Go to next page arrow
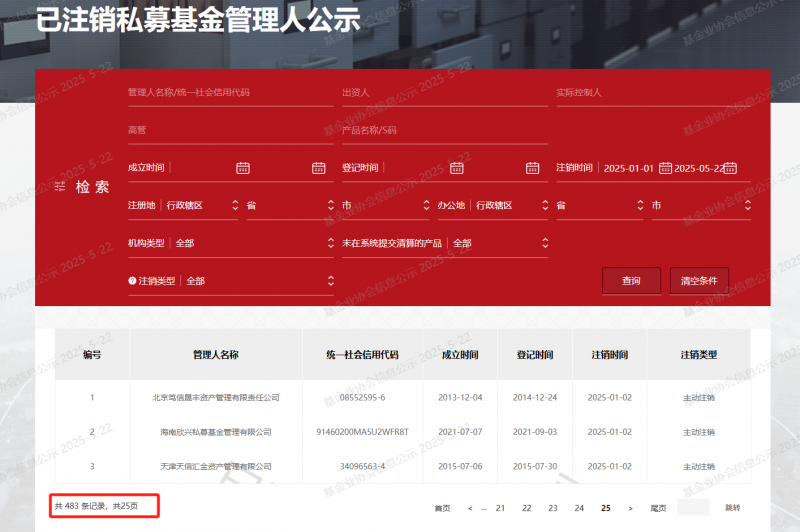Image resolution: width=800 pixels, height=532 pixels. 631,508
